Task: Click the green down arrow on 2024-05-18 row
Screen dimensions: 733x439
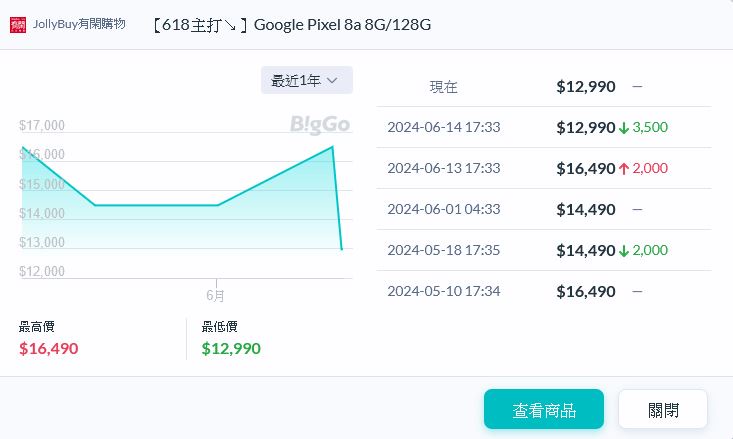Action: (624, 251)
